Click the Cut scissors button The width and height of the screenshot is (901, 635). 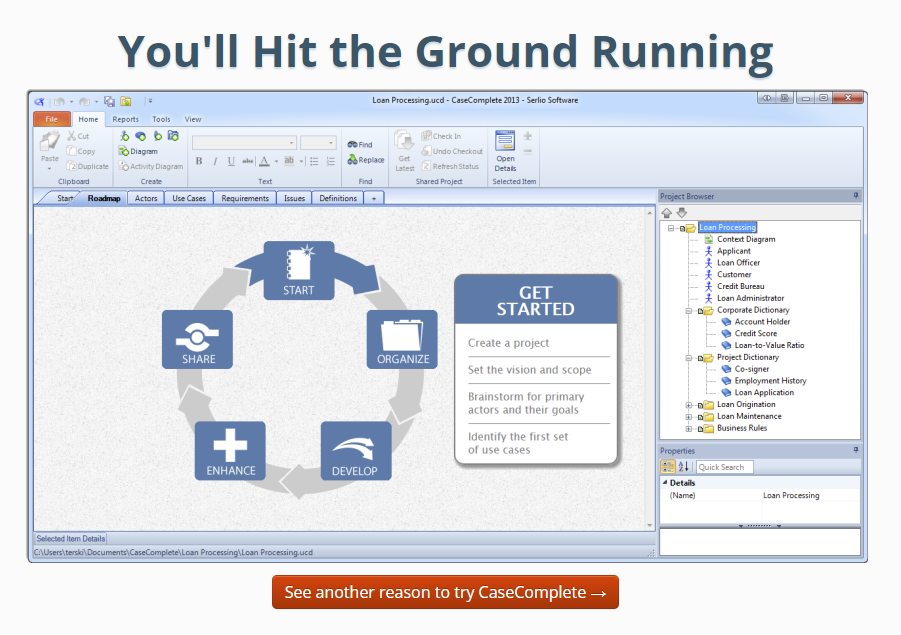[78, 136]
